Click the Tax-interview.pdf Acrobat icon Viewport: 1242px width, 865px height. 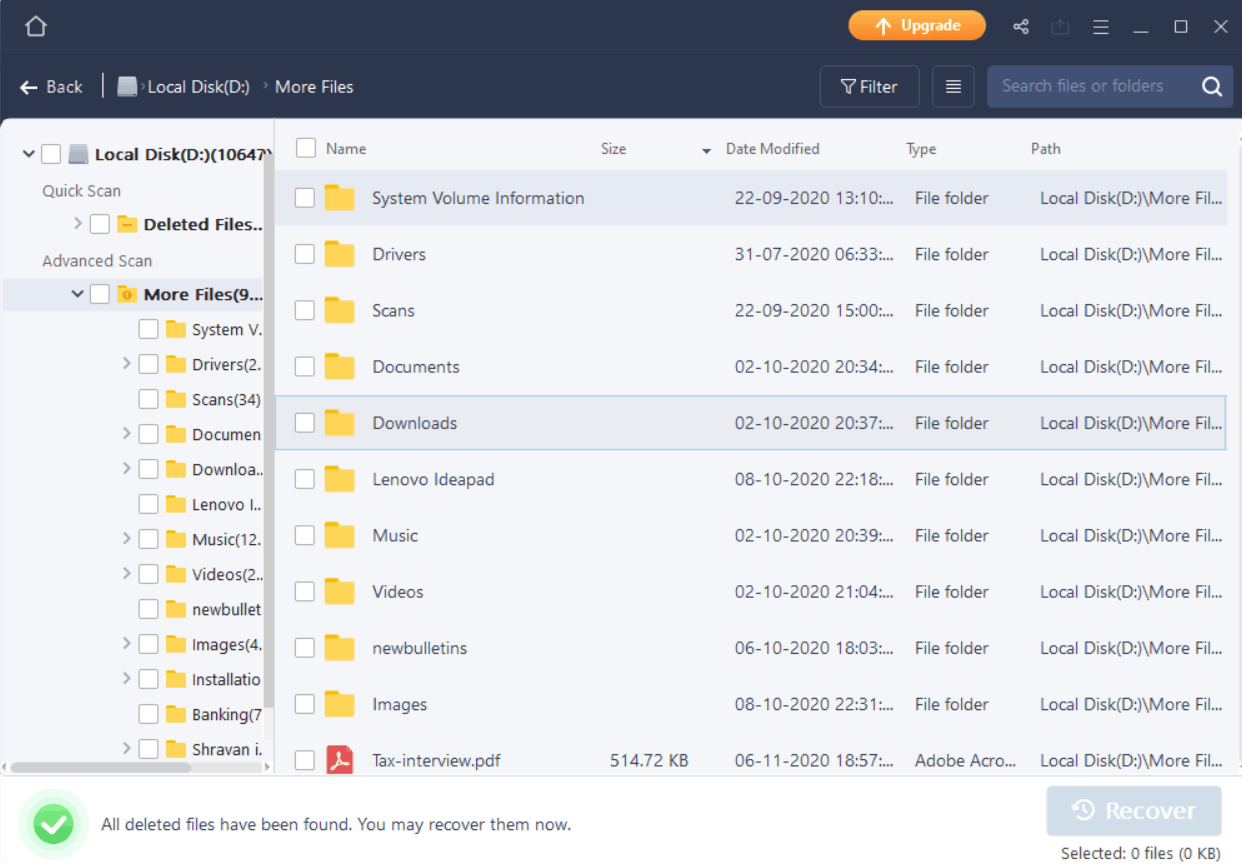340,761
